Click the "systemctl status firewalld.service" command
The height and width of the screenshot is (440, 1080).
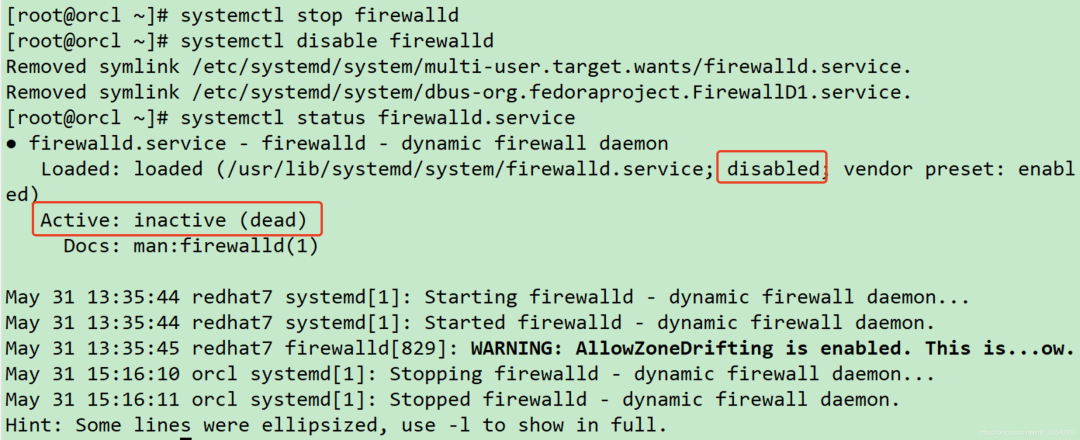point(377,118)
